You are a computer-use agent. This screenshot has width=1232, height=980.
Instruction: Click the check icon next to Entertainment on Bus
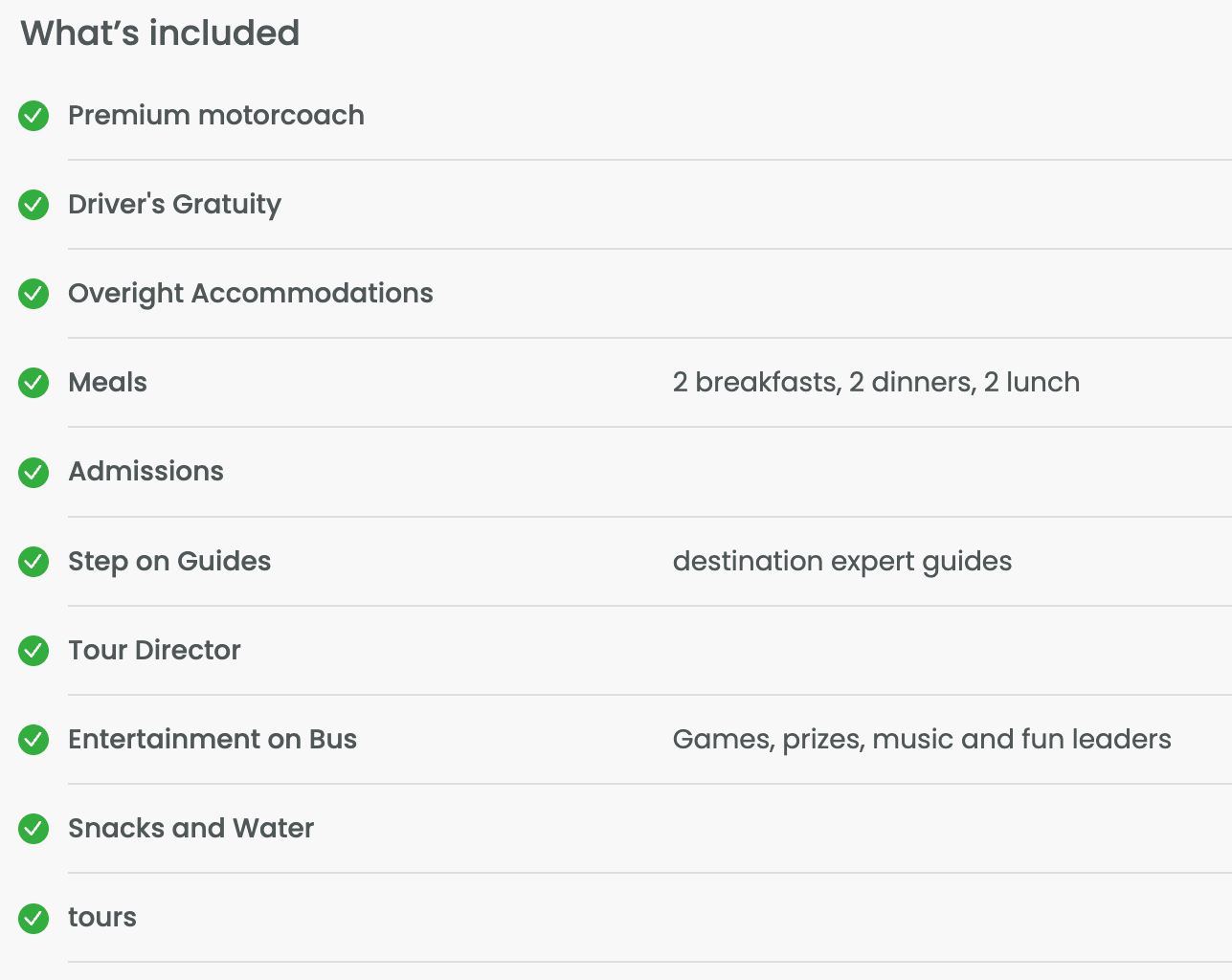[x=34, y=740]
